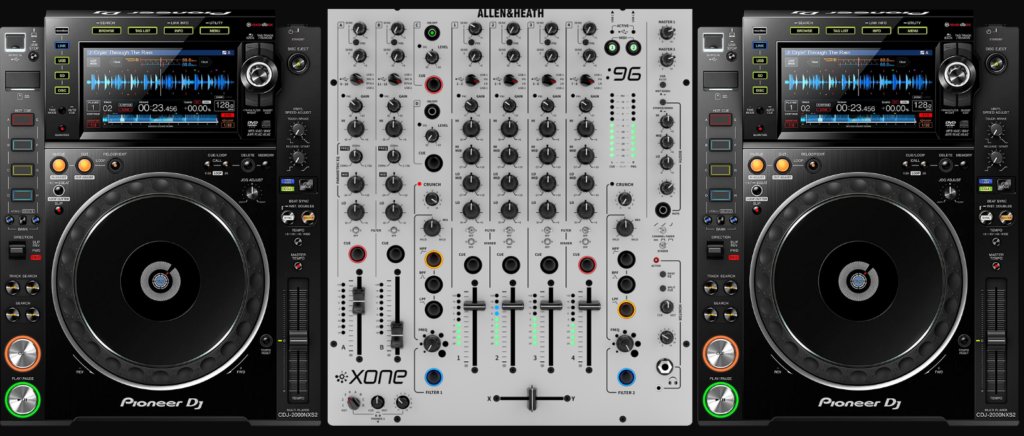
Task: Toggle MASTER TEMPO on right deck
Action: click(995, 266)
